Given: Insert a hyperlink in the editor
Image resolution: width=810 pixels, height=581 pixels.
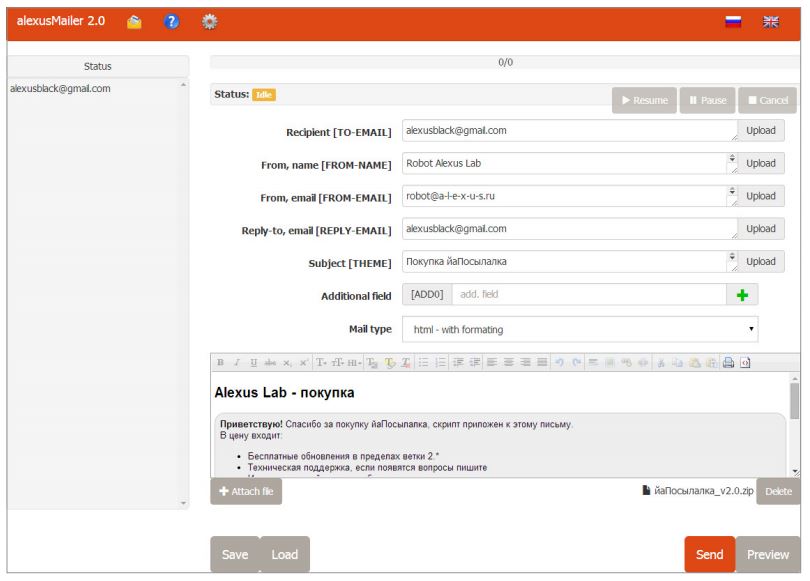Looking at the screenshot, I should tap(627, 363).
